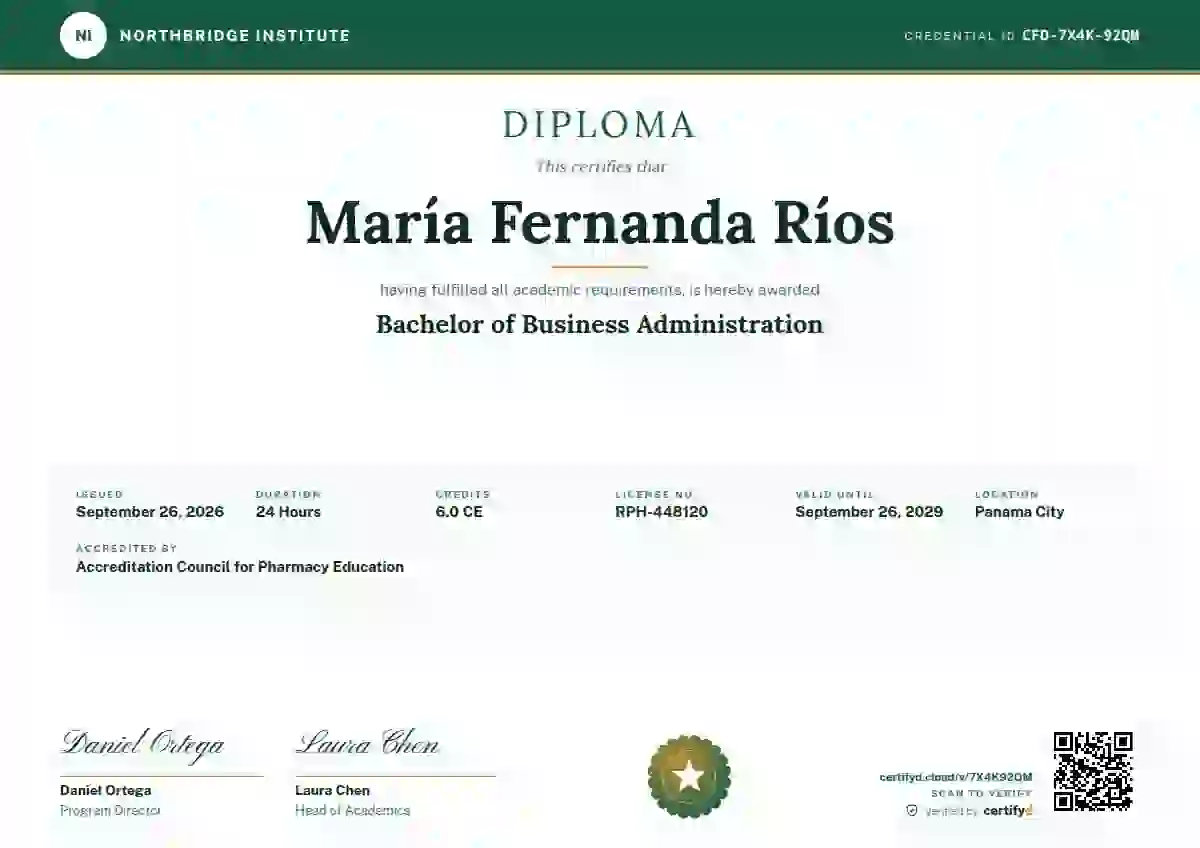Viewport: 1200px width, 848px height.
Task: Click the license number RPH-448120
Action: point(662,512)
